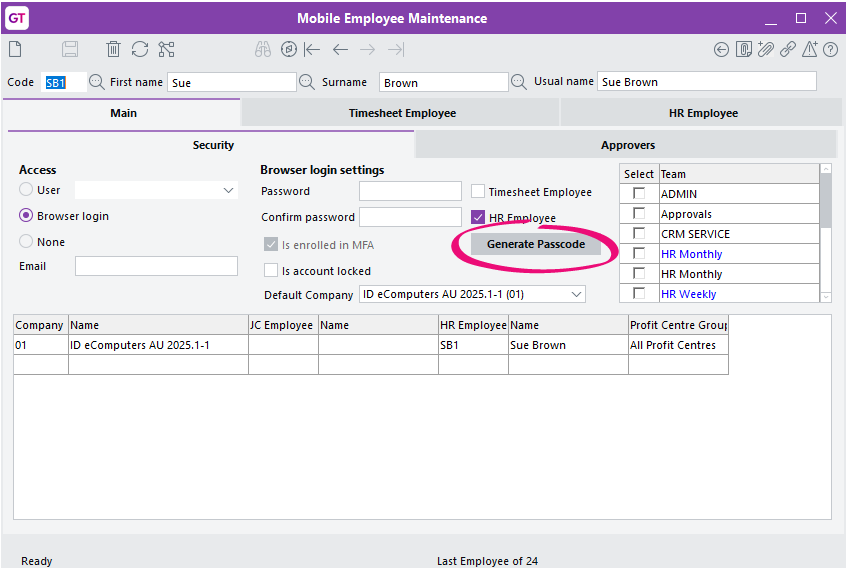Screen dimensions: 847x569
Task: Click the Delete trash can icon
Action: coord(113,50)
